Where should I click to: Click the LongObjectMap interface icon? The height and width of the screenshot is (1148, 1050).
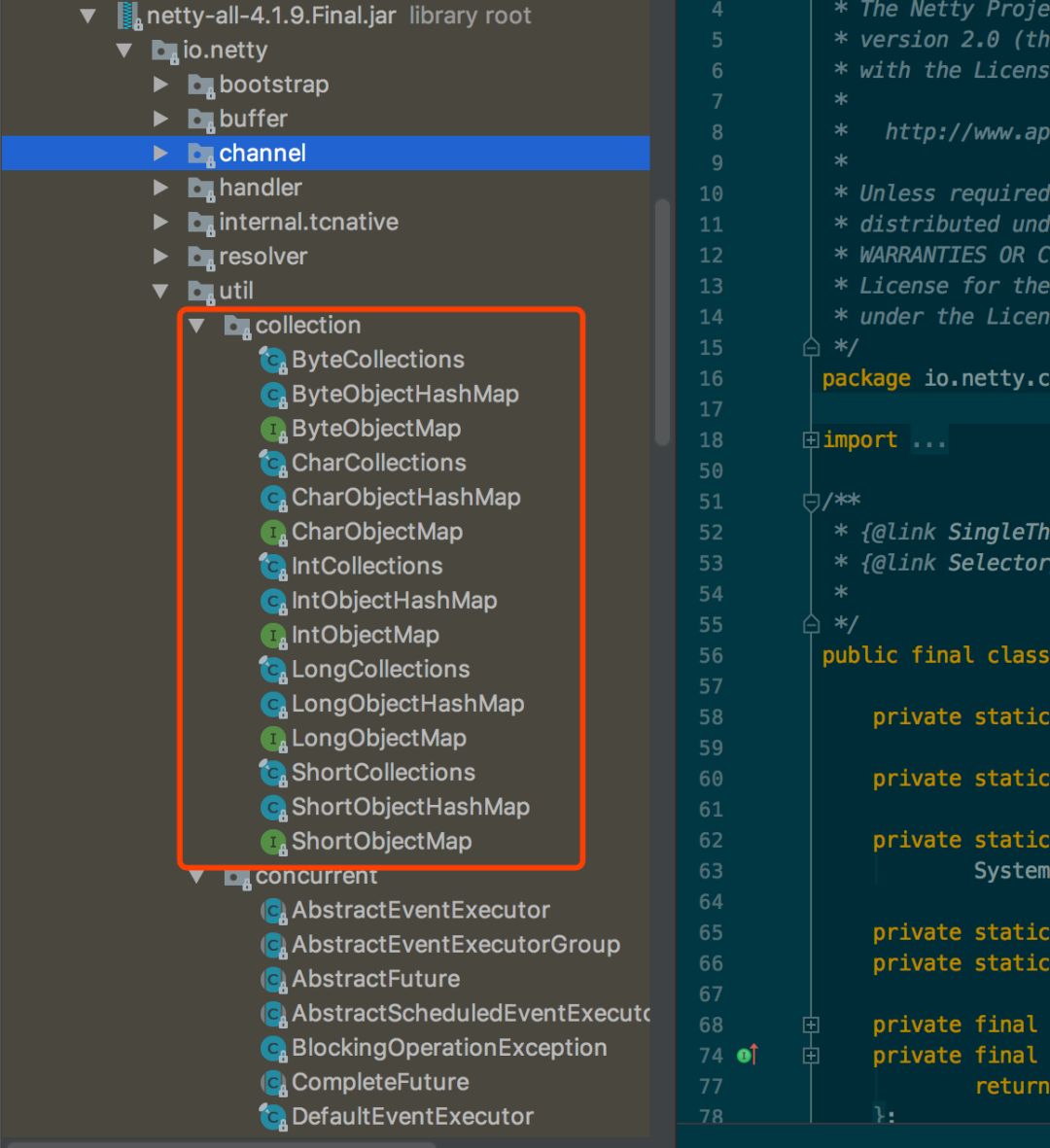[273, 739]
